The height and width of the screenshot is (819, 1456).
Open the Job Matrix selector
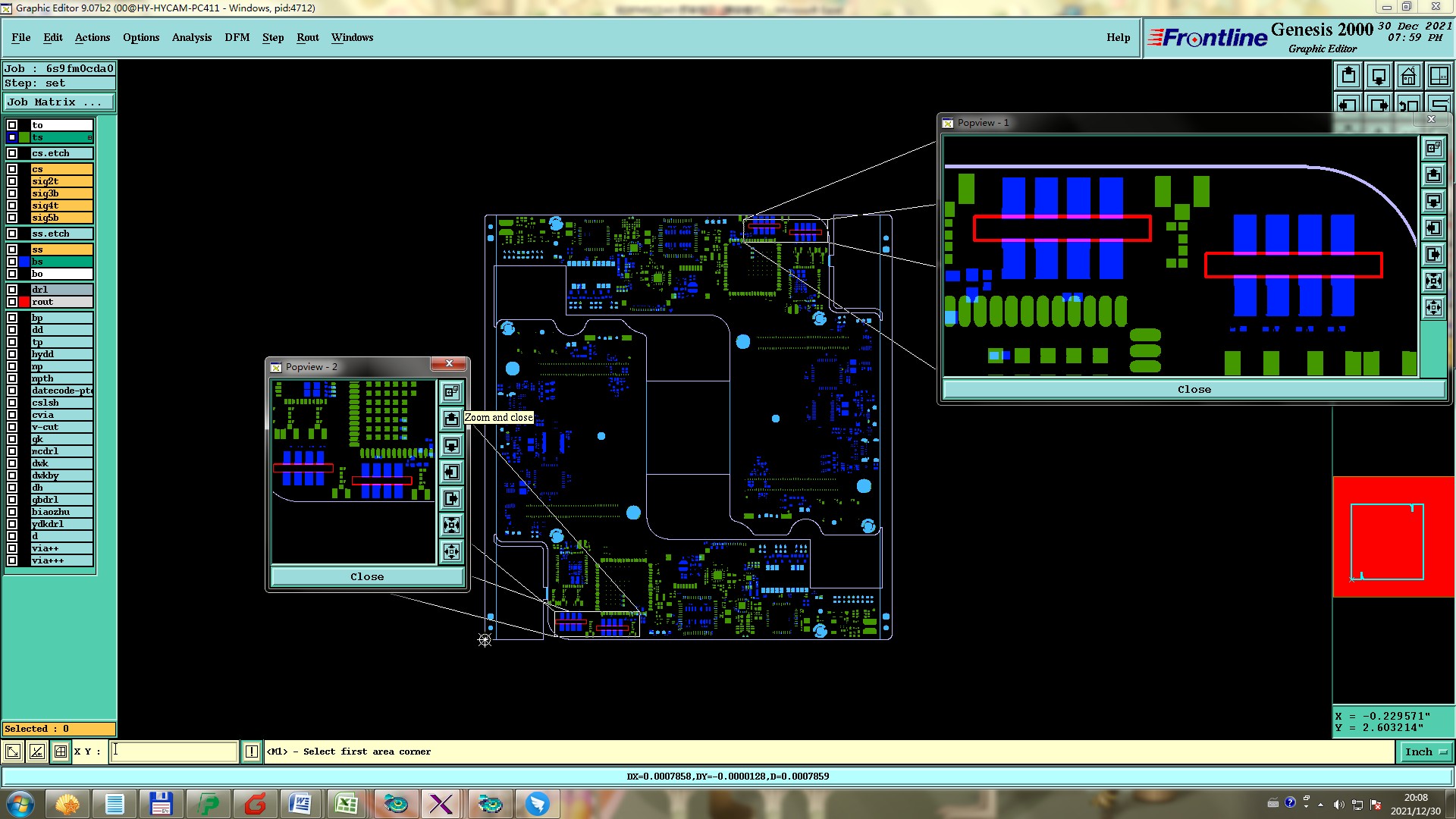(59, 102)
